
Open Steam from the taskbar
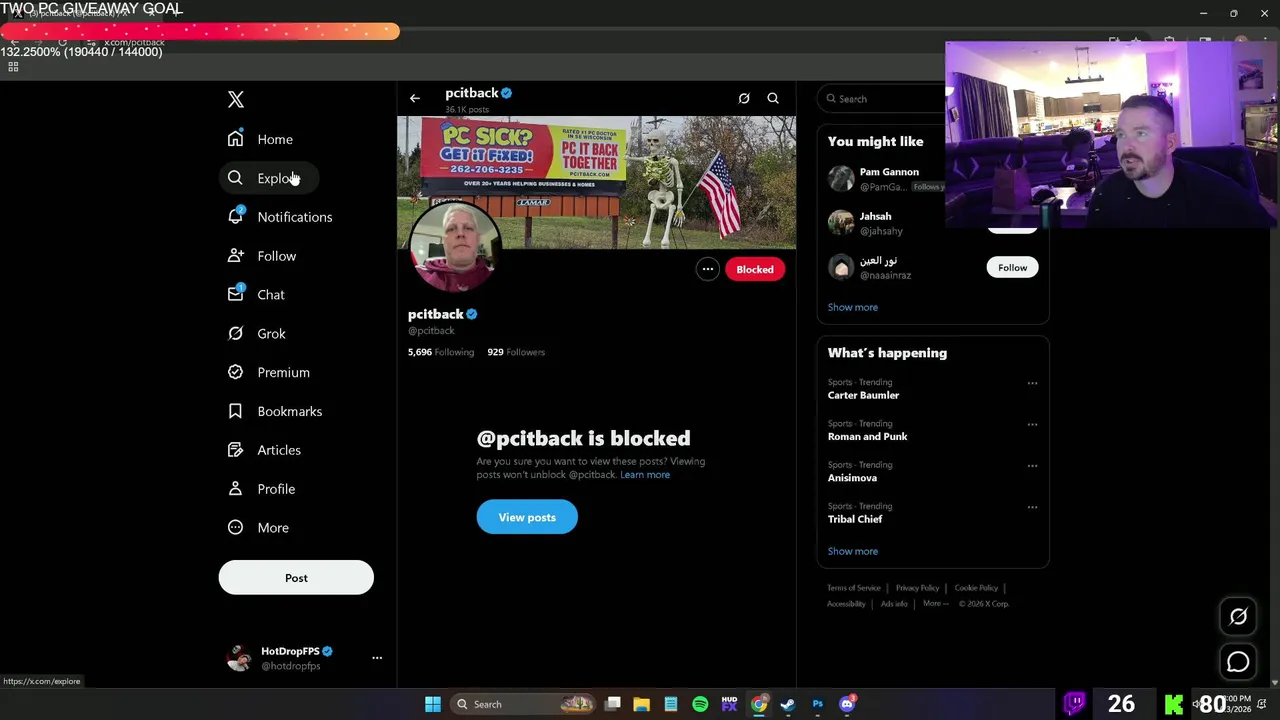pyautogui.click(x=788, y=704)
